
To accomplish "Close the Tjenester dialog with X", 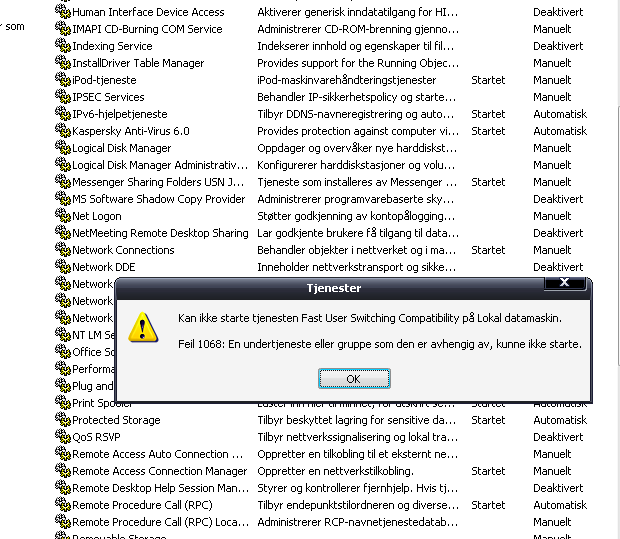I will pyautogui.click(x=564, y=282).
